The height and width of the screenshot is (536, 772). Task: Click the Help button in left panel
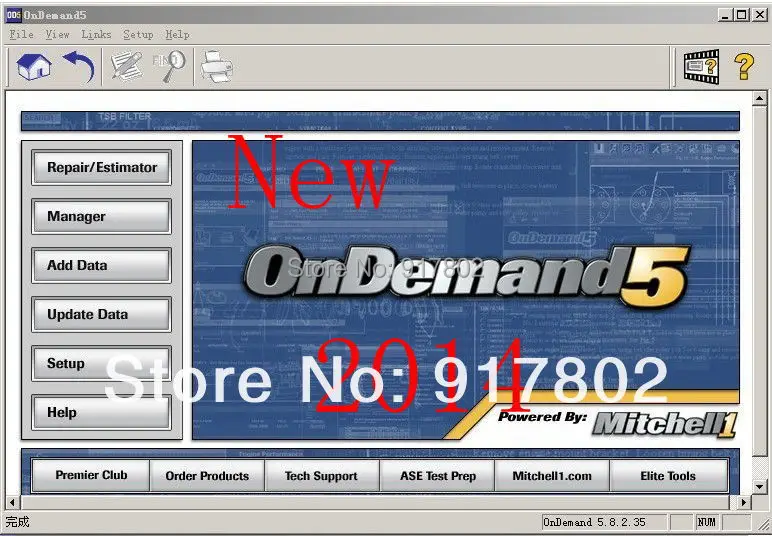click(x=101, y=412)
